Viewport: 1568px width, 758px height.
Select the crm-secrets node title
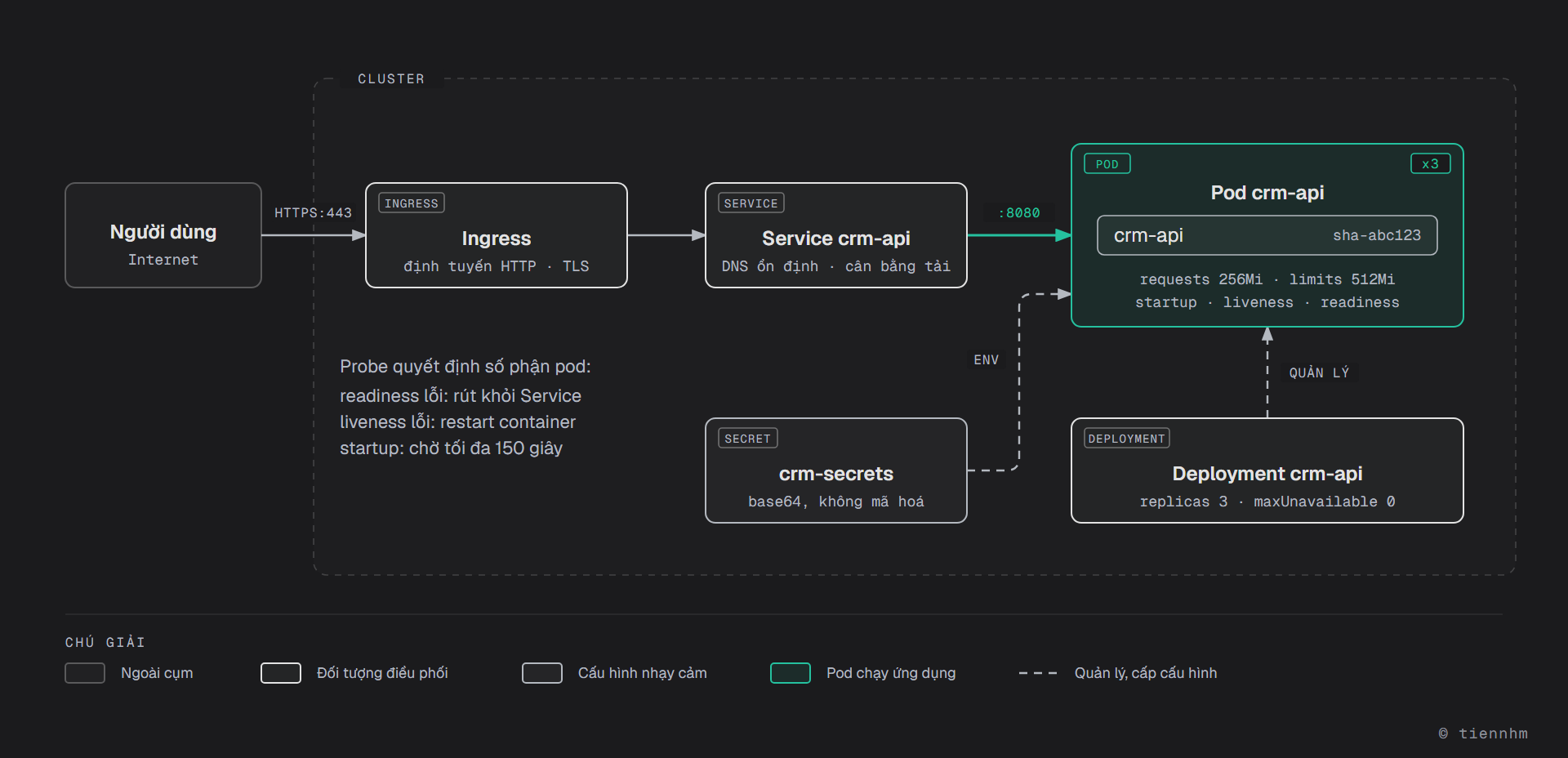(836, 474)
